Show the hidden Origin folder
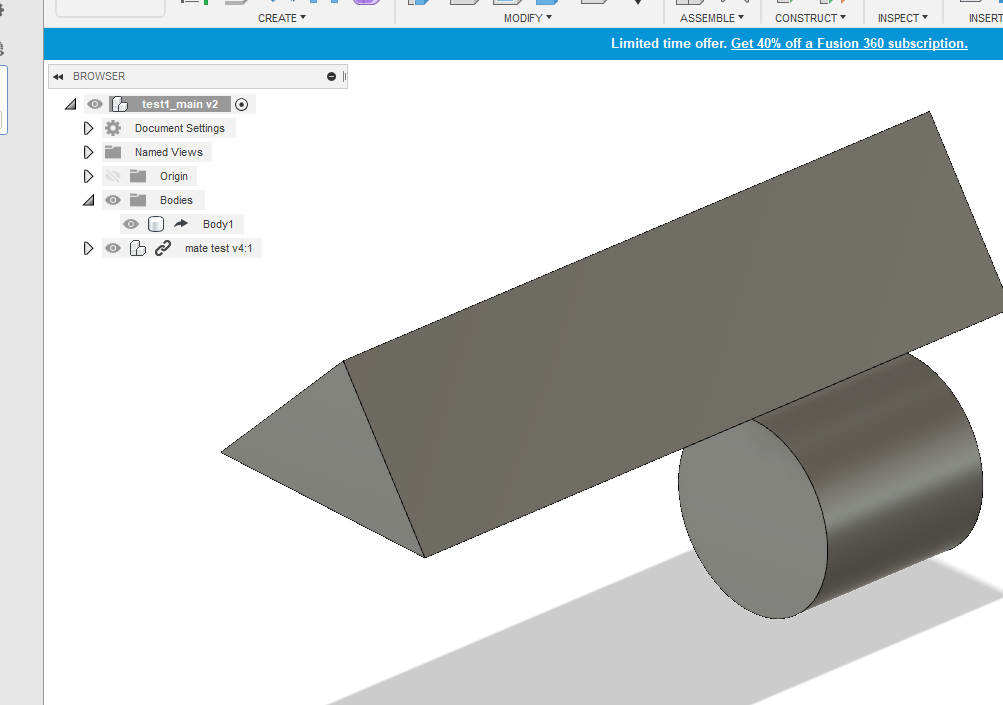This screenshot has width=1003, height=705. 113,176
